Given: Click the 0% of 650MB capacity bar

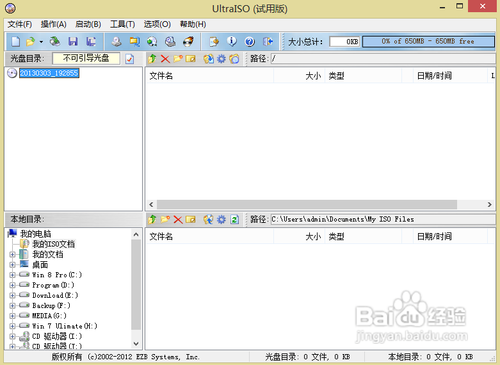Looking at the screenshot, I should [428, 42].
